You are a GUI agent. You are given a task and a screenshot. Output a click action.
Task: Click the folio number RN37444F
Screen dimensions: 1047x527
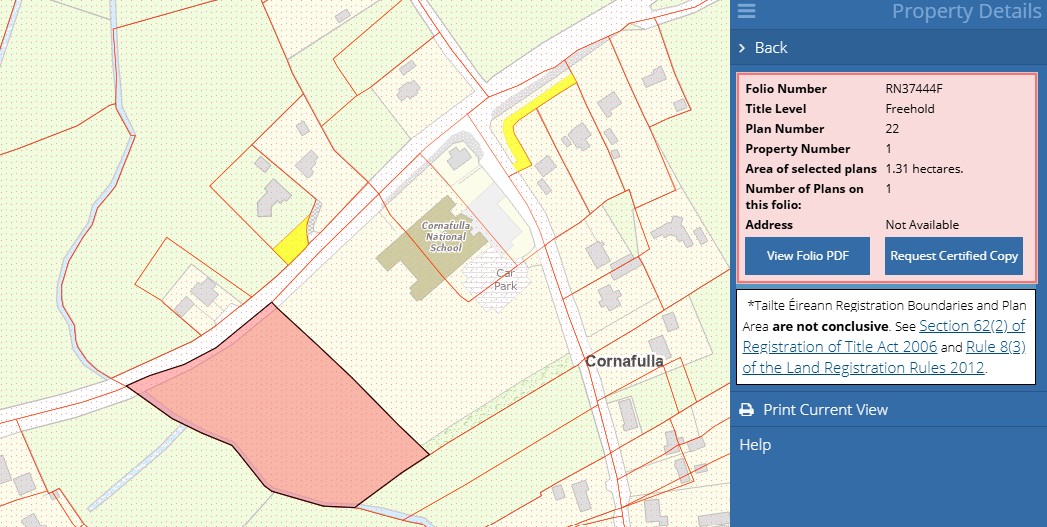(914, 89)
